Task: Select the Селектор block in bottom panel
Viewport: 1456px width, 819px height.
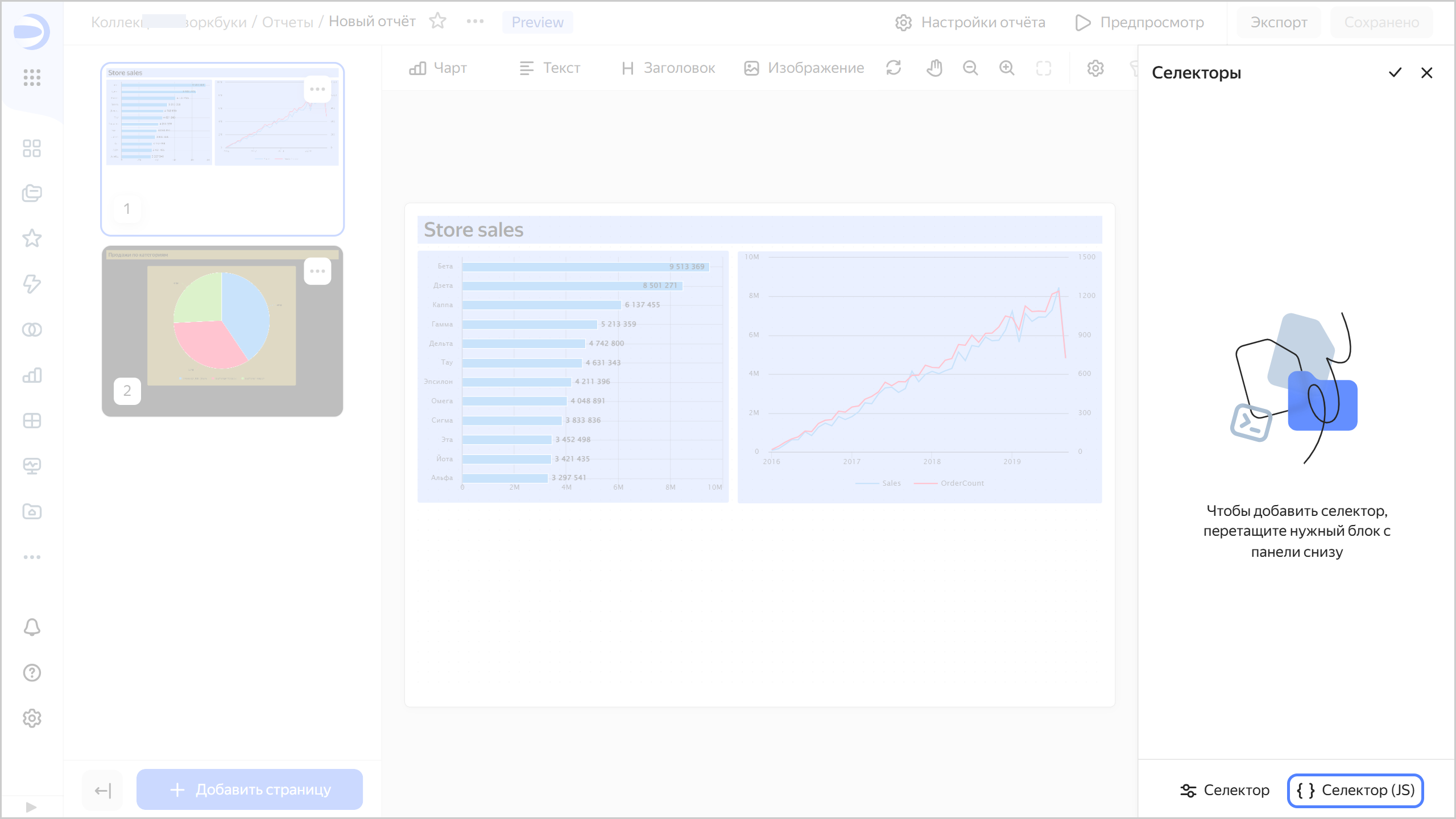Action: pyautogui.click(x=1225, y=790)
